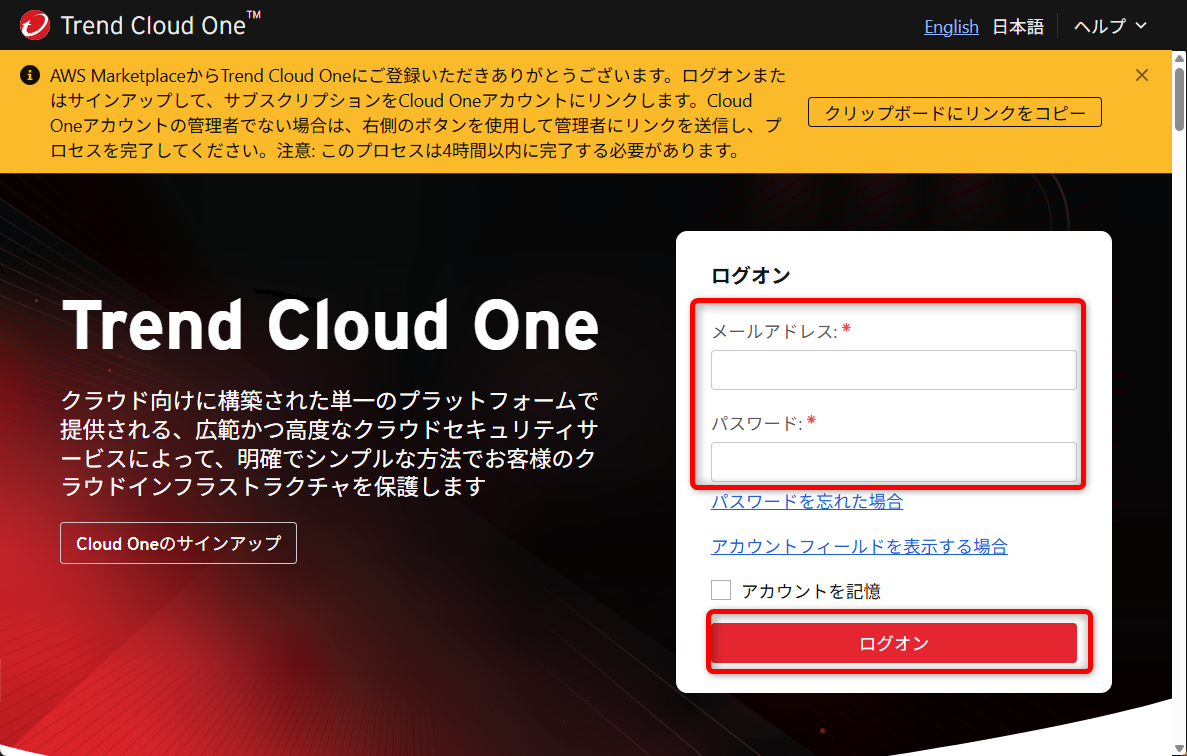Viewport: 1187px width, 756px height.
Task: Click the クラウド向けに構築された description paragraph
Action: click(329, 443)
